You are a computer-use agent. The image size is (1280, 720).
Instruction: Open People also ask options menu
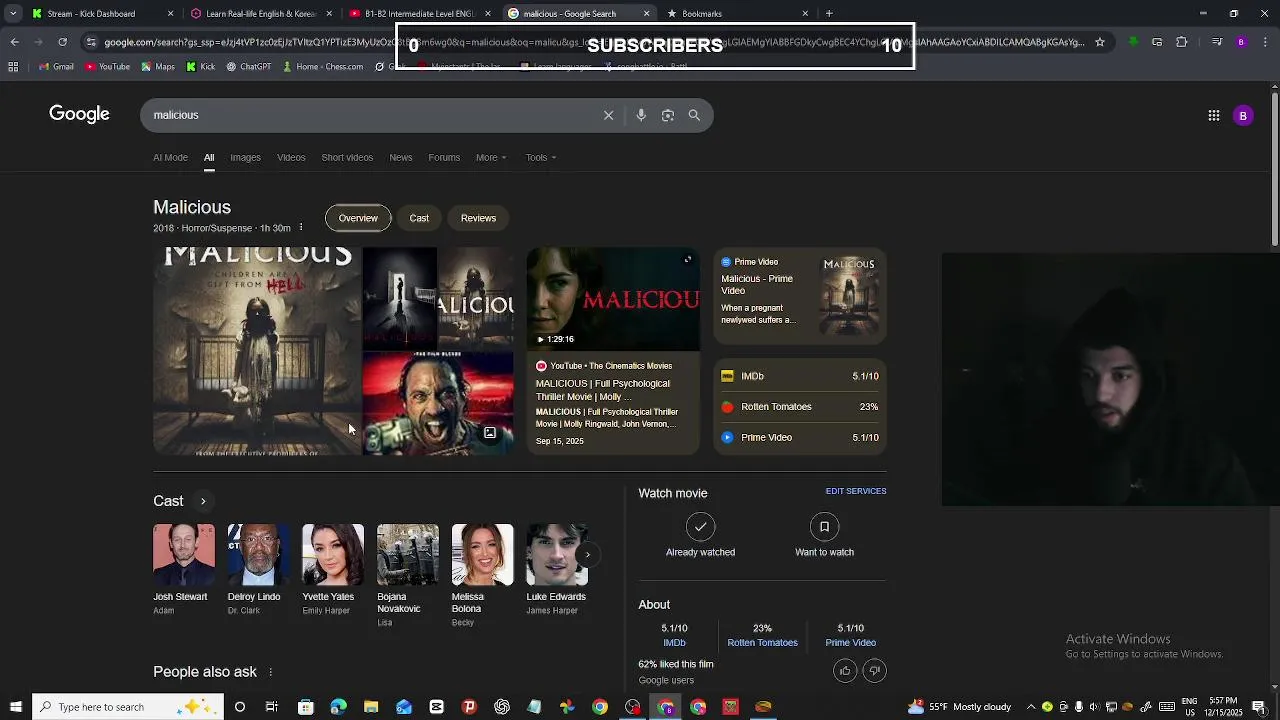pyautogui.click(x=270, y=672)
